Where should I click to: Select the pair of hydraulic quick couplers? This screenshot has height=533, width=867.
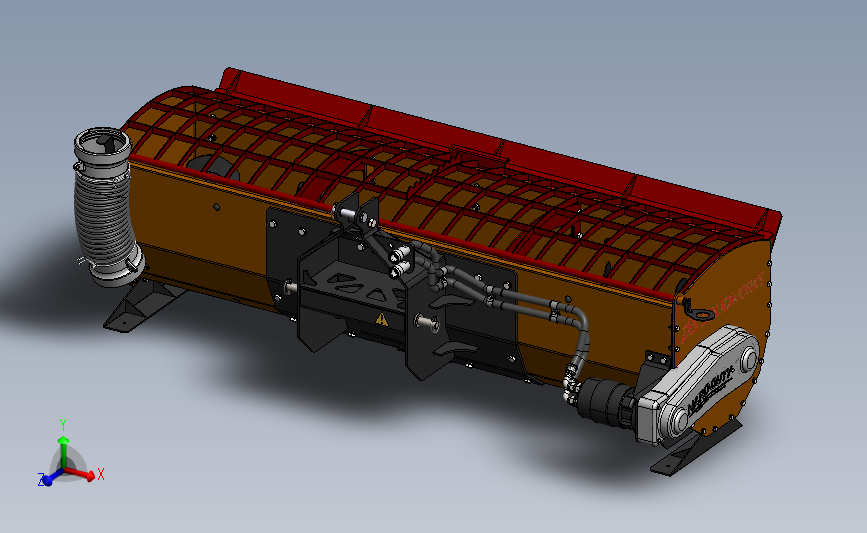coord(401,261)
